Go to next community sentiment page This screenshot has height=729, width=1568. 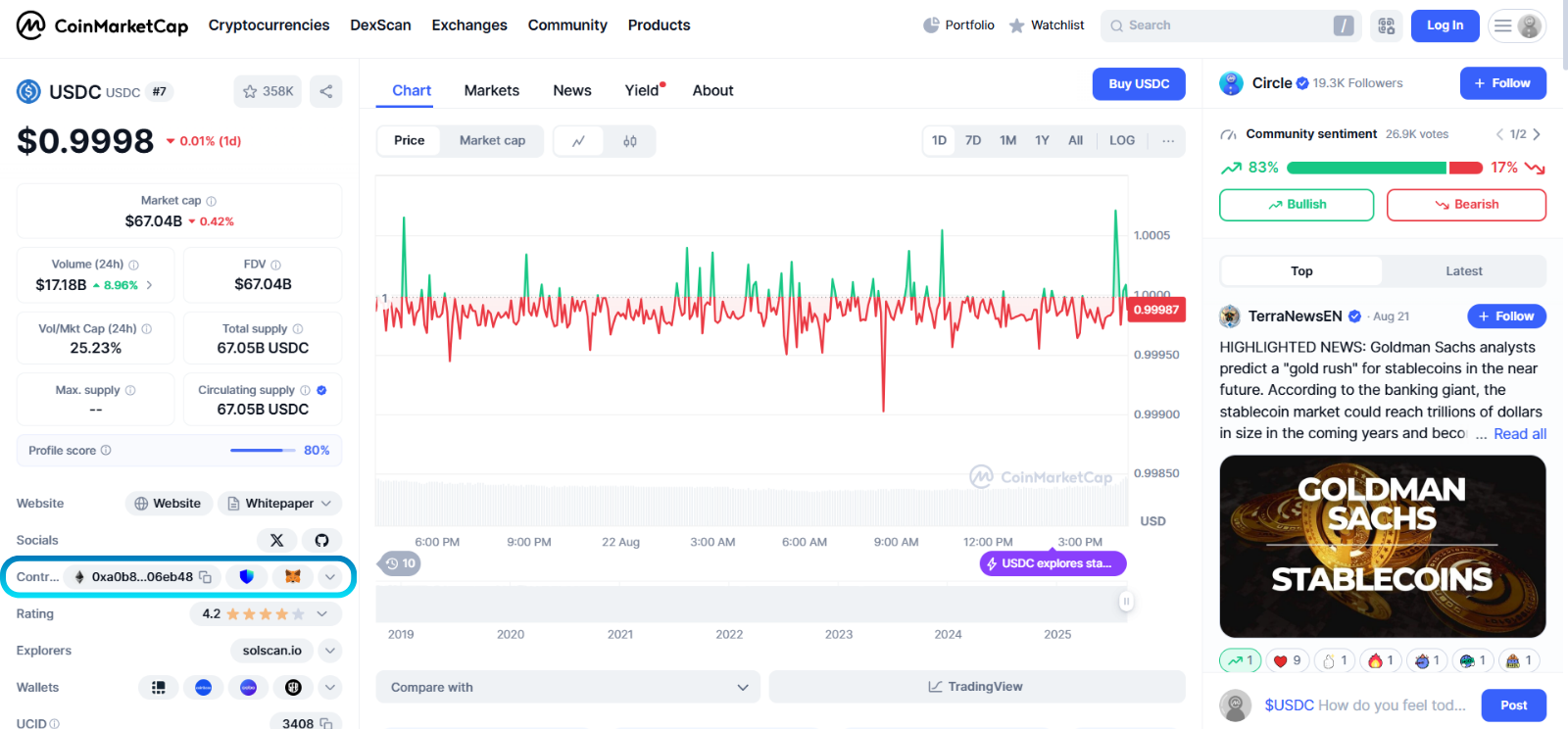pyautogui.click(x=1537, y=134)
